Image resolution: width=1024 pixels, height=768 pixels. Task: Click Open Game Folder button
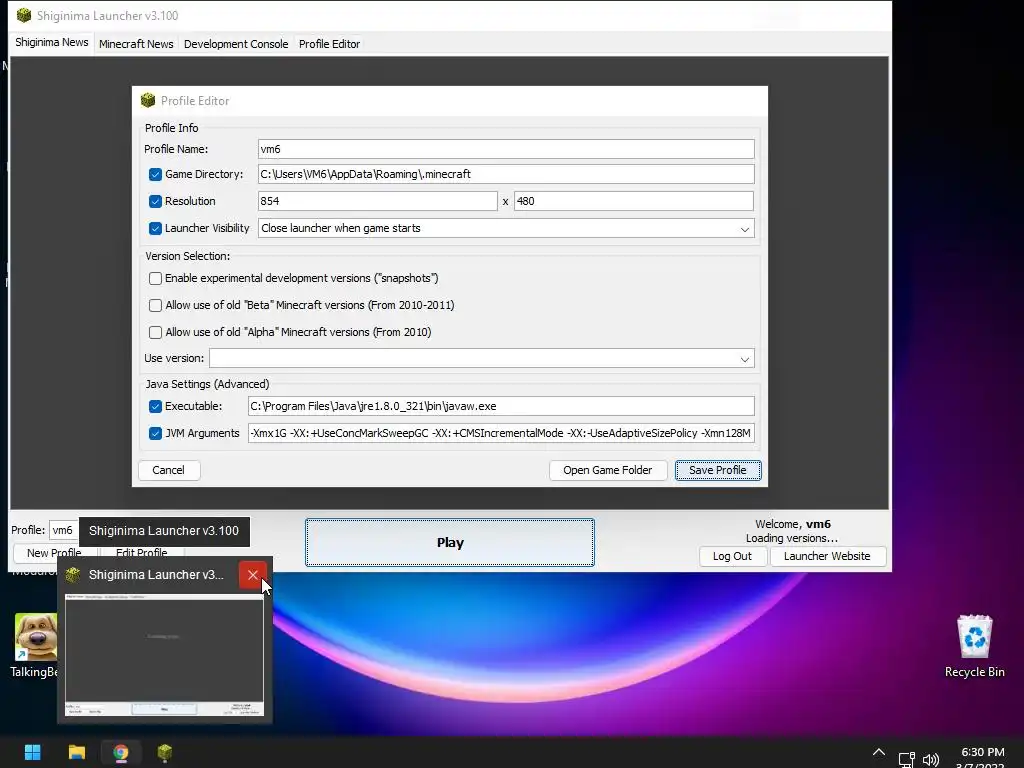point(607,470)
